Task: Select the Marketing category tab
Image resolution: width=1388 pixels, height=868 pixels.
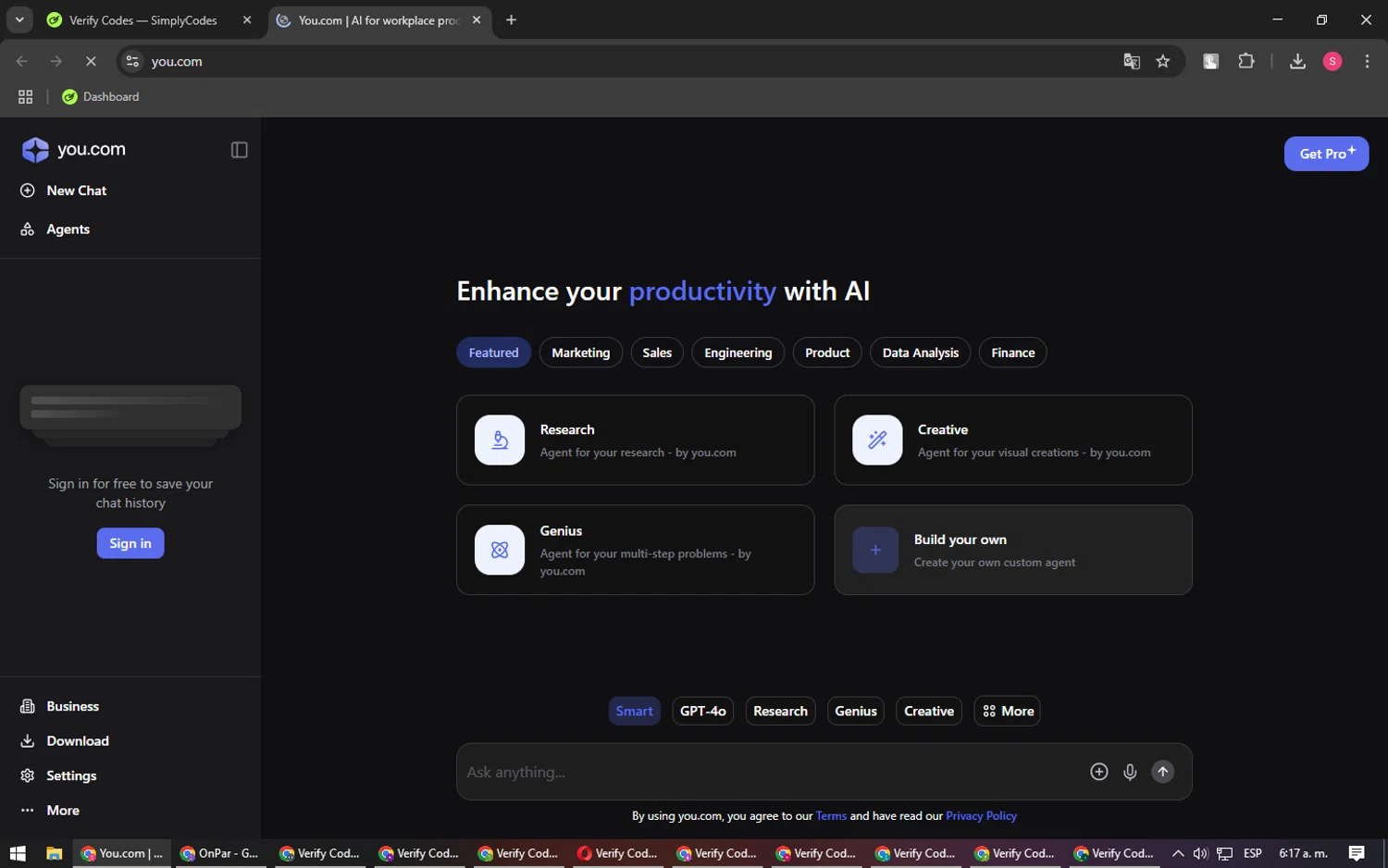Action: [581, 353]
